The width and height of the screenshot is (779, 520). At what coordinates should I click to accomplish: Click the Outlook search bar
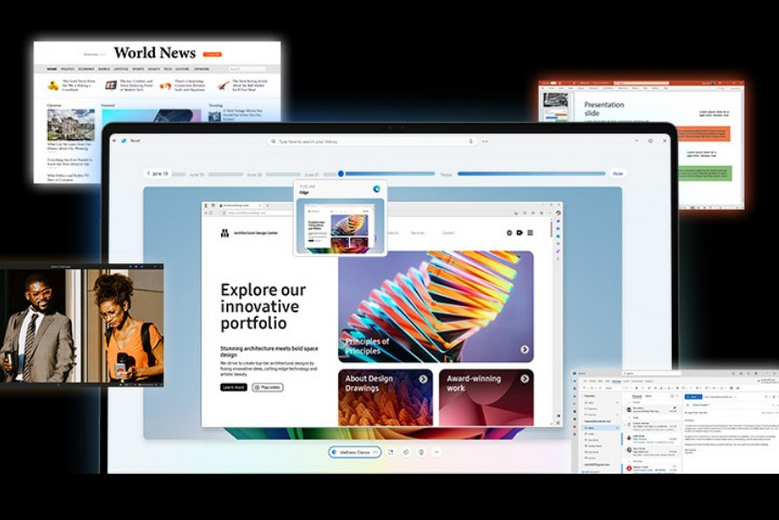point(651,373)
